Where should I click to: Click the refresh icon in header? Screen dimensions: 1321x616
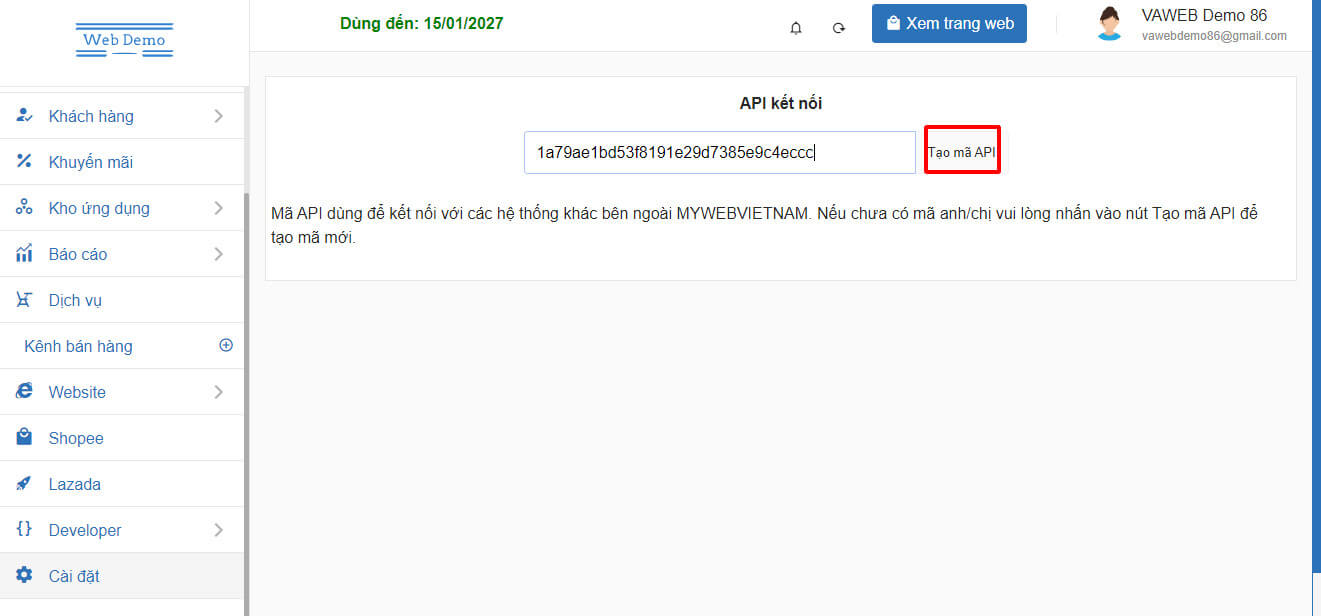[x=839, y=28]
